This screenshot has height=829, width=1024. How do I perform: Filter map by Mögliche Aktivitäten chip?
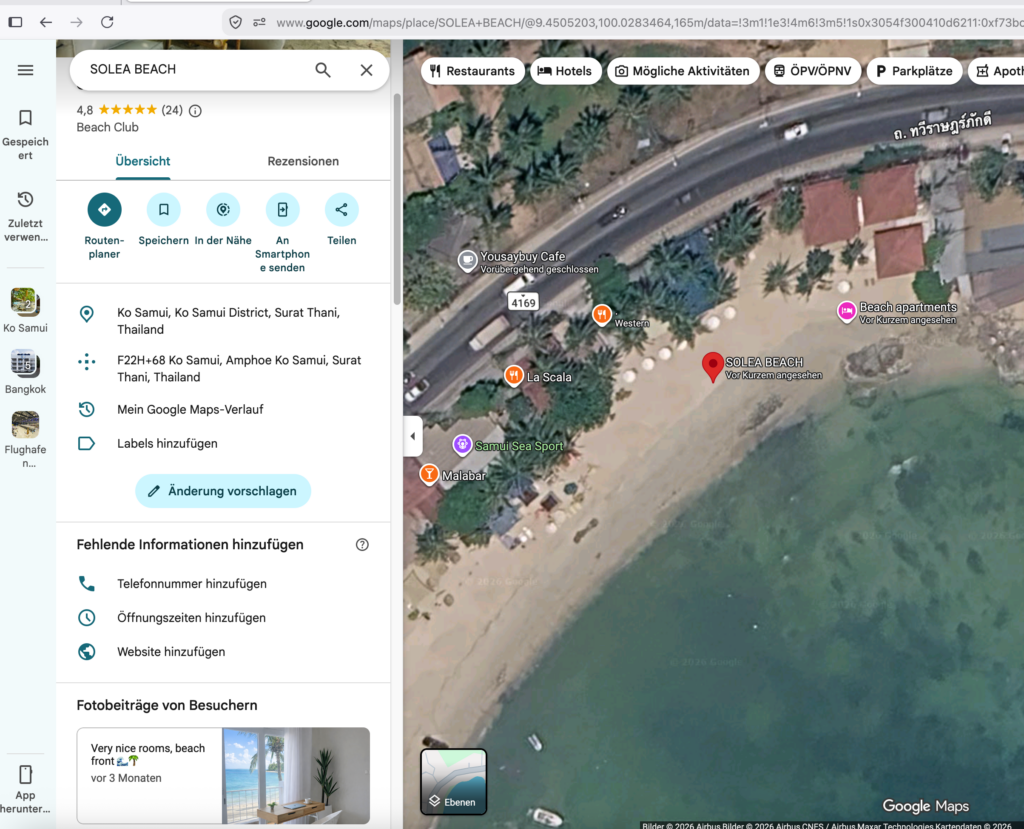coord(683,71)
